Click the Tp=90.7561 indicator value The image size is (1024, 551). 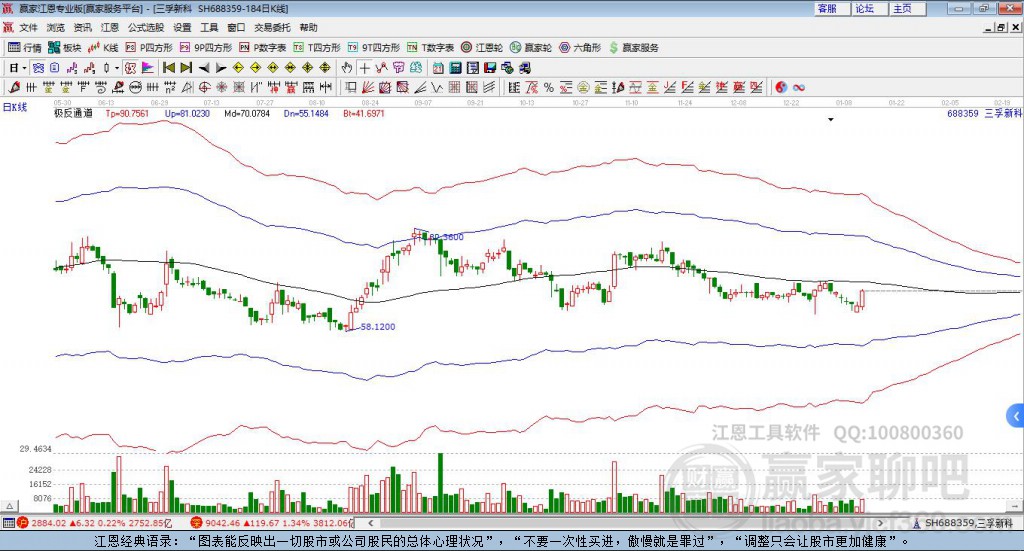click(x=127, y=113)
